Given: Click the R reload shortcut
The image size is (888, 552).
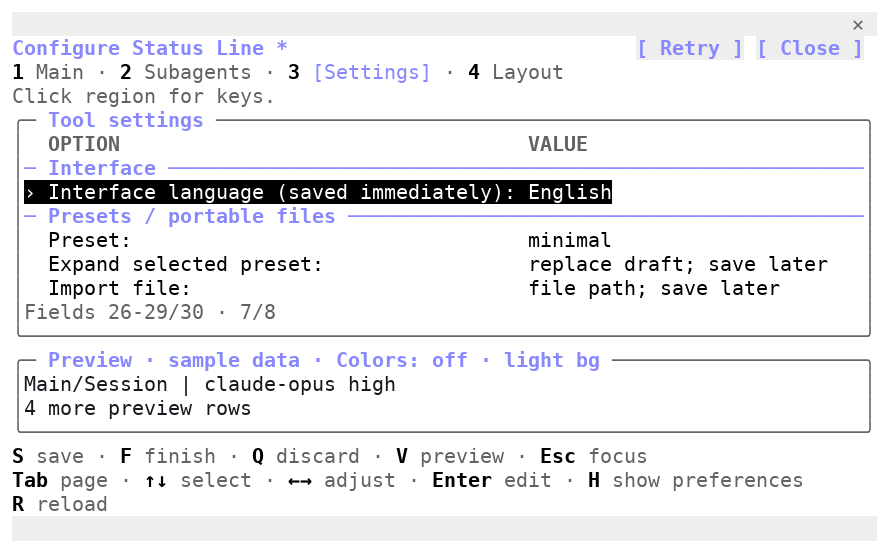Looking at the screenshot, I should click(60, 504).
